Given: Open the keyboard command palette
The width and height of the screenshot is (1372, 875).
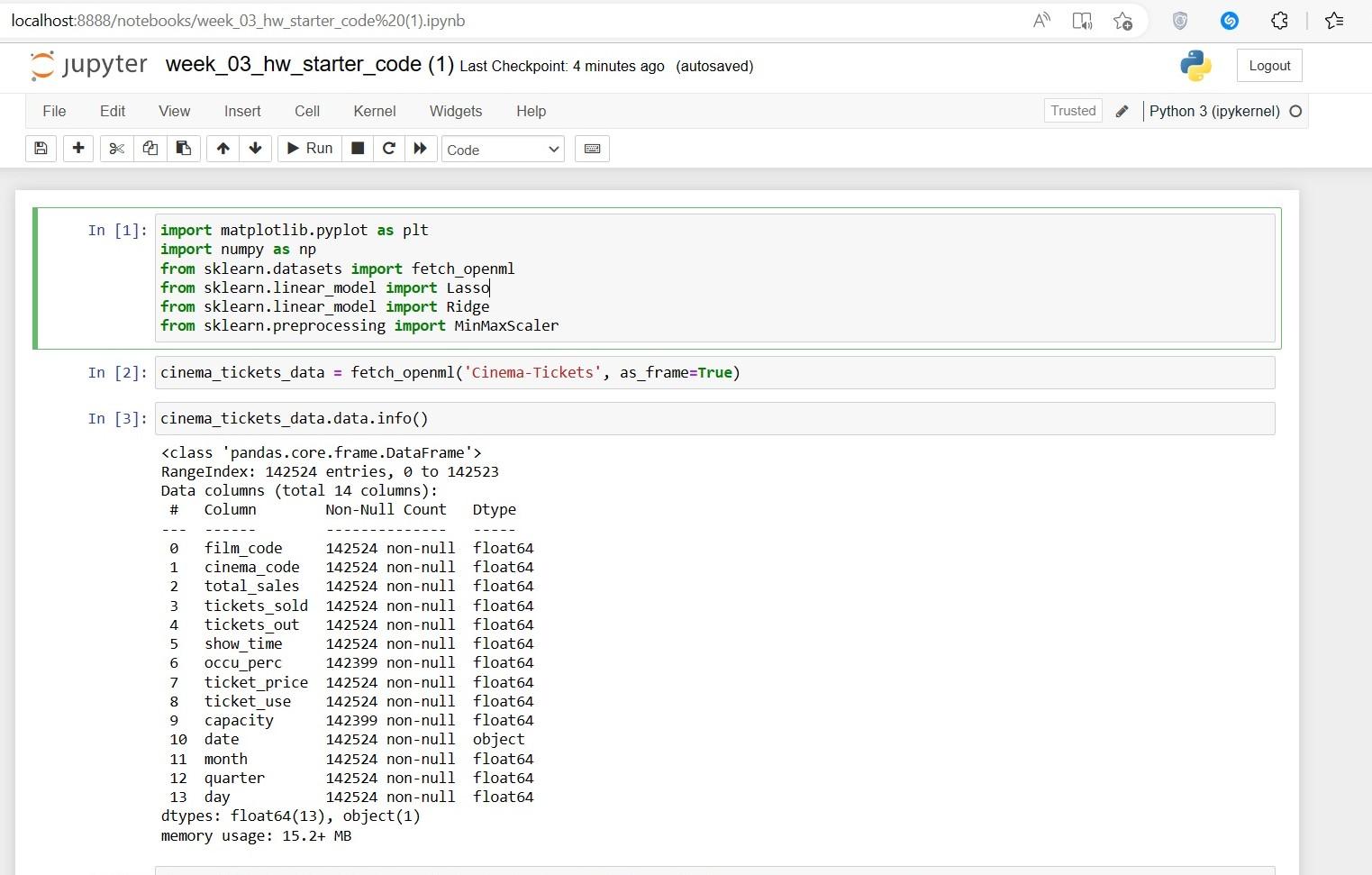Looking at the screenshot, I should [592, 149].
